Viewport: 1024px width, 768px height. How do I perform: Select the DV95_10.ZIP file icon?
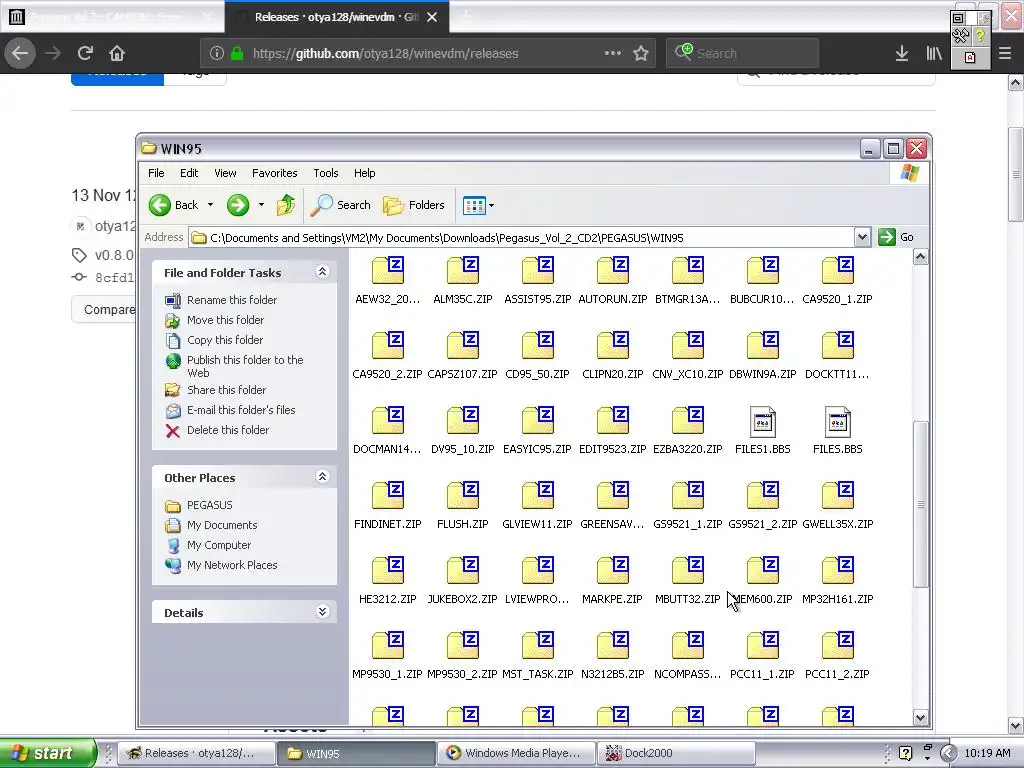[x=462, y=421]
